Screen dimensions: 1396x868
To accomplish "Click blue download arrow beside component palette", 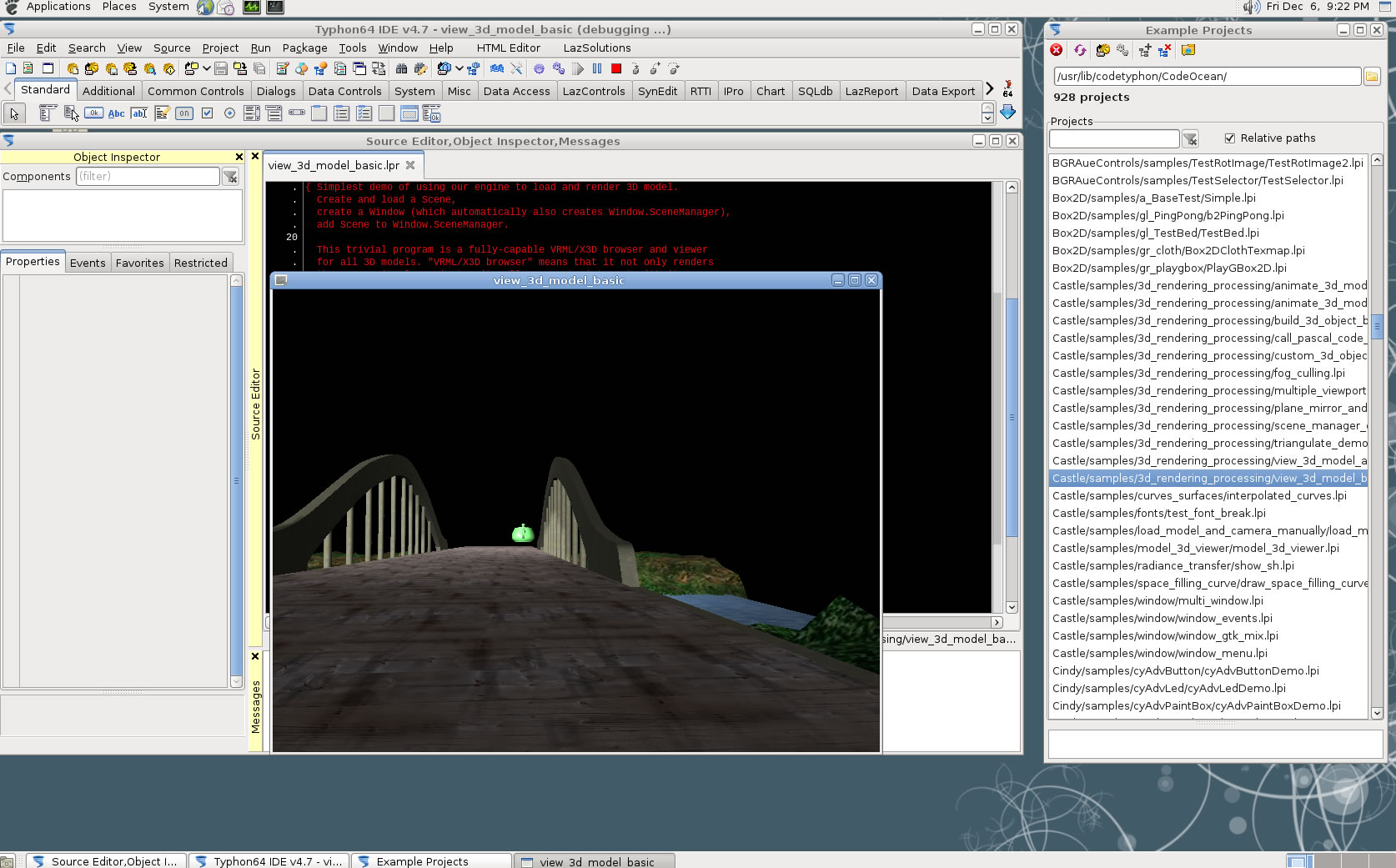I will click(x=1008, y=112).
